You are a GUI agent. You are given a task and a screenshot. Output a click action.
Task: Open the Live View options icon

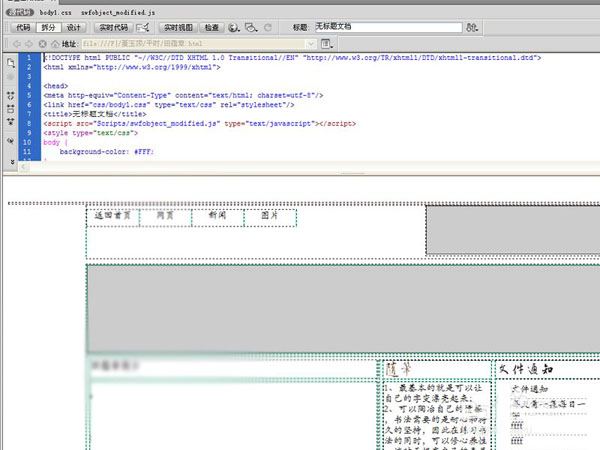coord(142,28)
